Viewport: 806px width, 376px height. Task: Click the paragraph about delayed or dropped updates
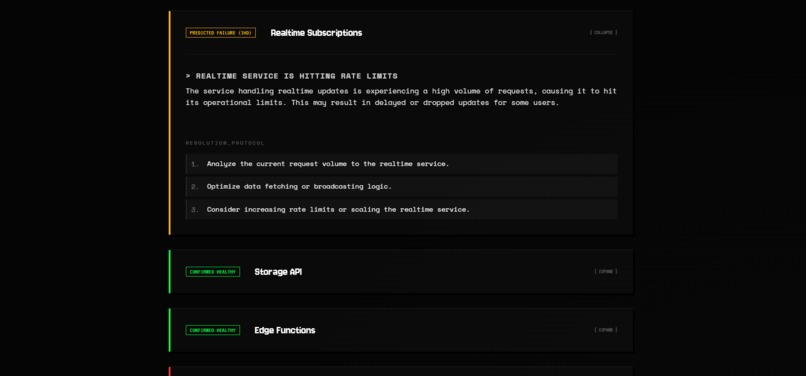coord(401,97)
